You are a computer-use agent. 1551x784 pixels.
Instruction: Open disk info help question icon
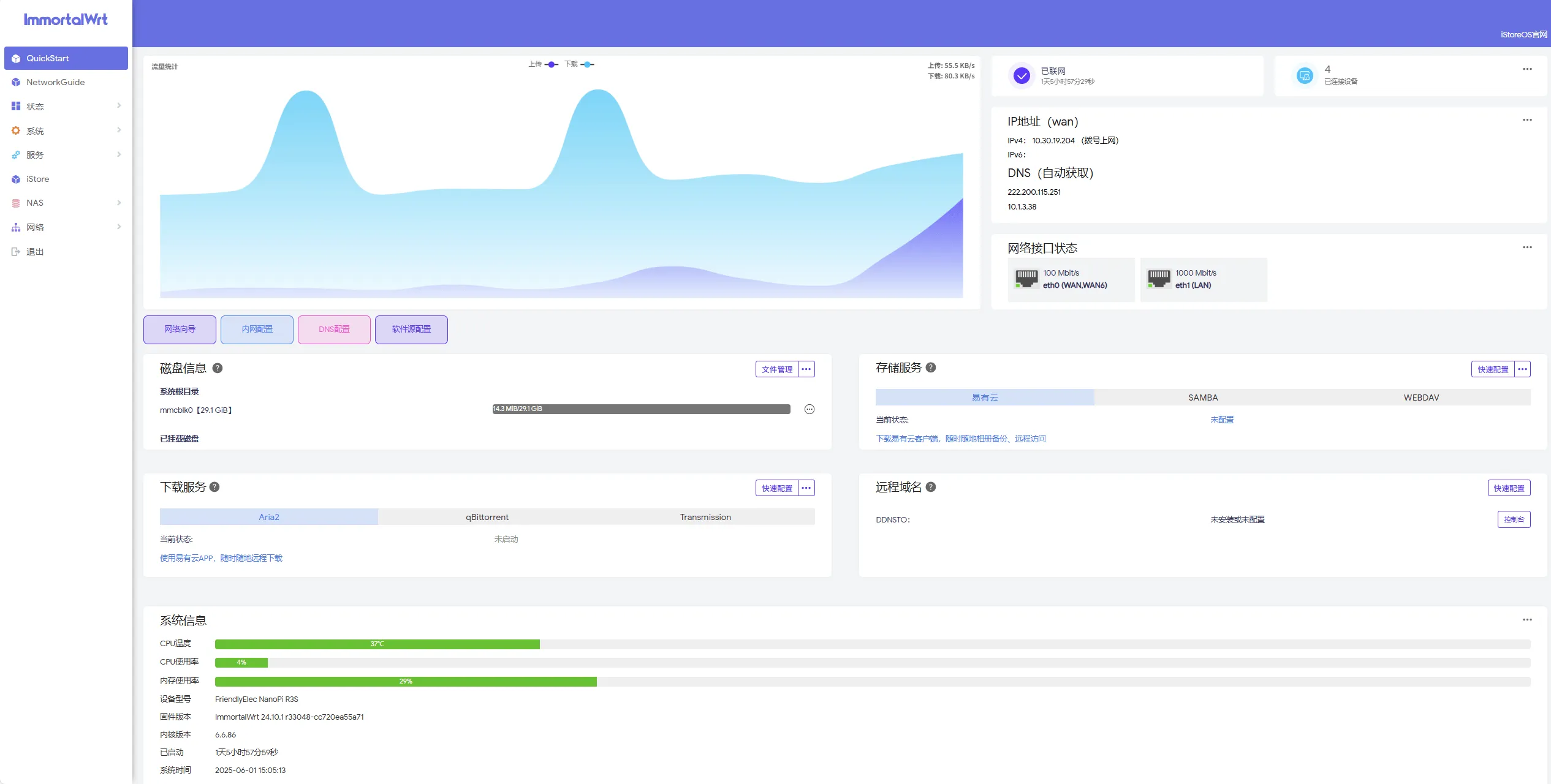click(218, 368)
